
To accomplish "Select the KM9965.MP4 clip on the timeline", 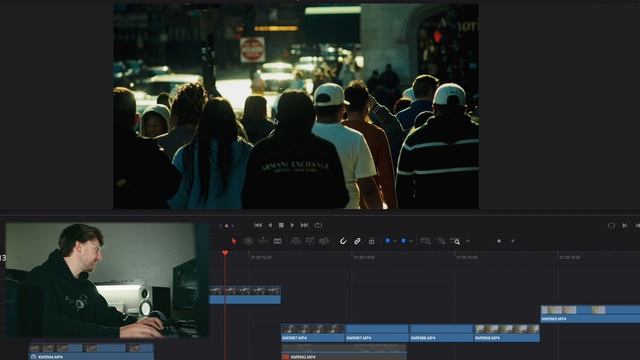I will click(590, 314).
